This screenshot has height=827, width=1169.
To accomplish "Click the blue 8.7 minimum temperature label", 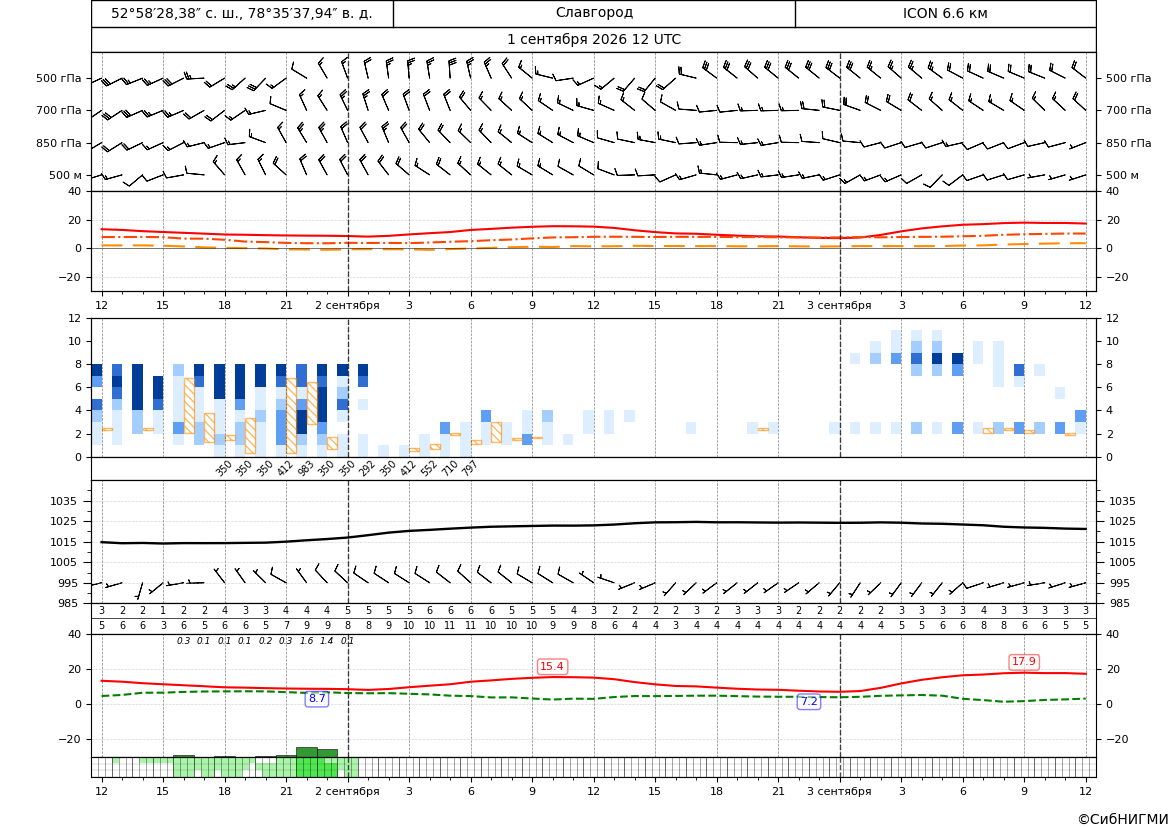I will 317,699.
